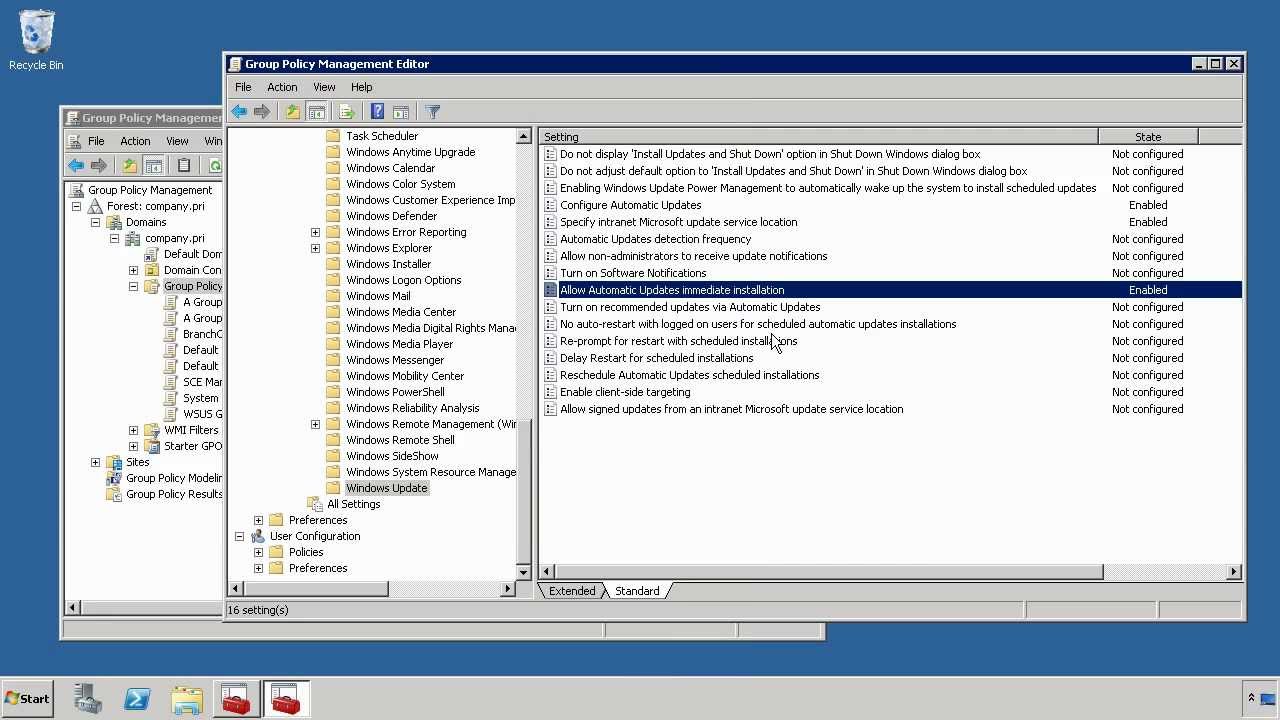Click the clipboard icon in the Group Policy Management toolbar
1280x720 pixels.
pos(184,166)
